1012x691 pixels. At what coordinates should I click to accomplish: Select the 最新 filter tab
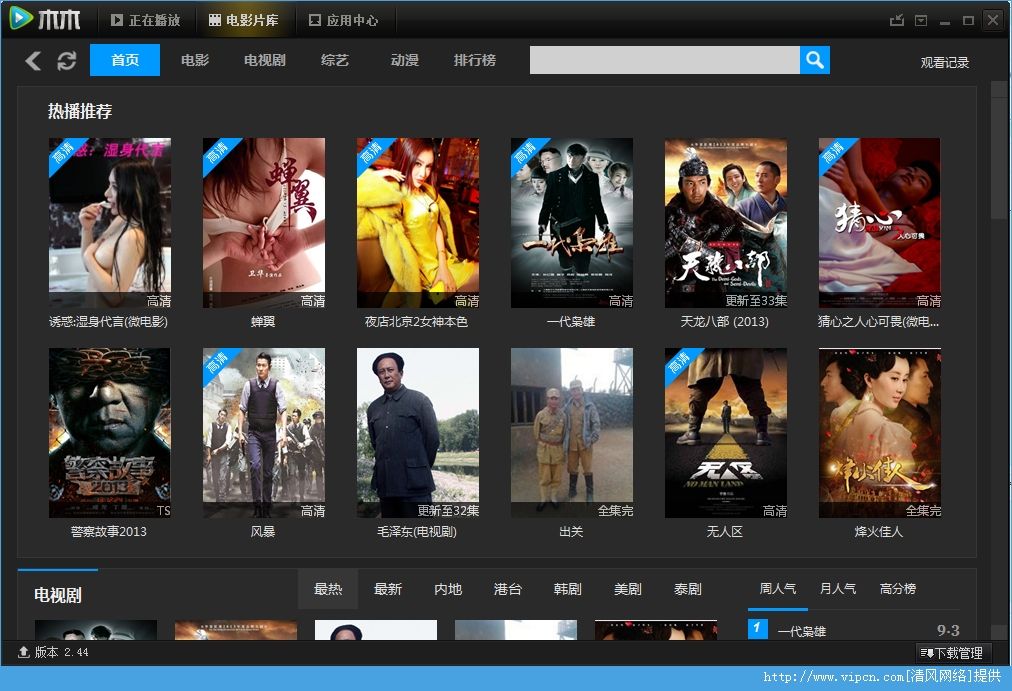[388, 589]
